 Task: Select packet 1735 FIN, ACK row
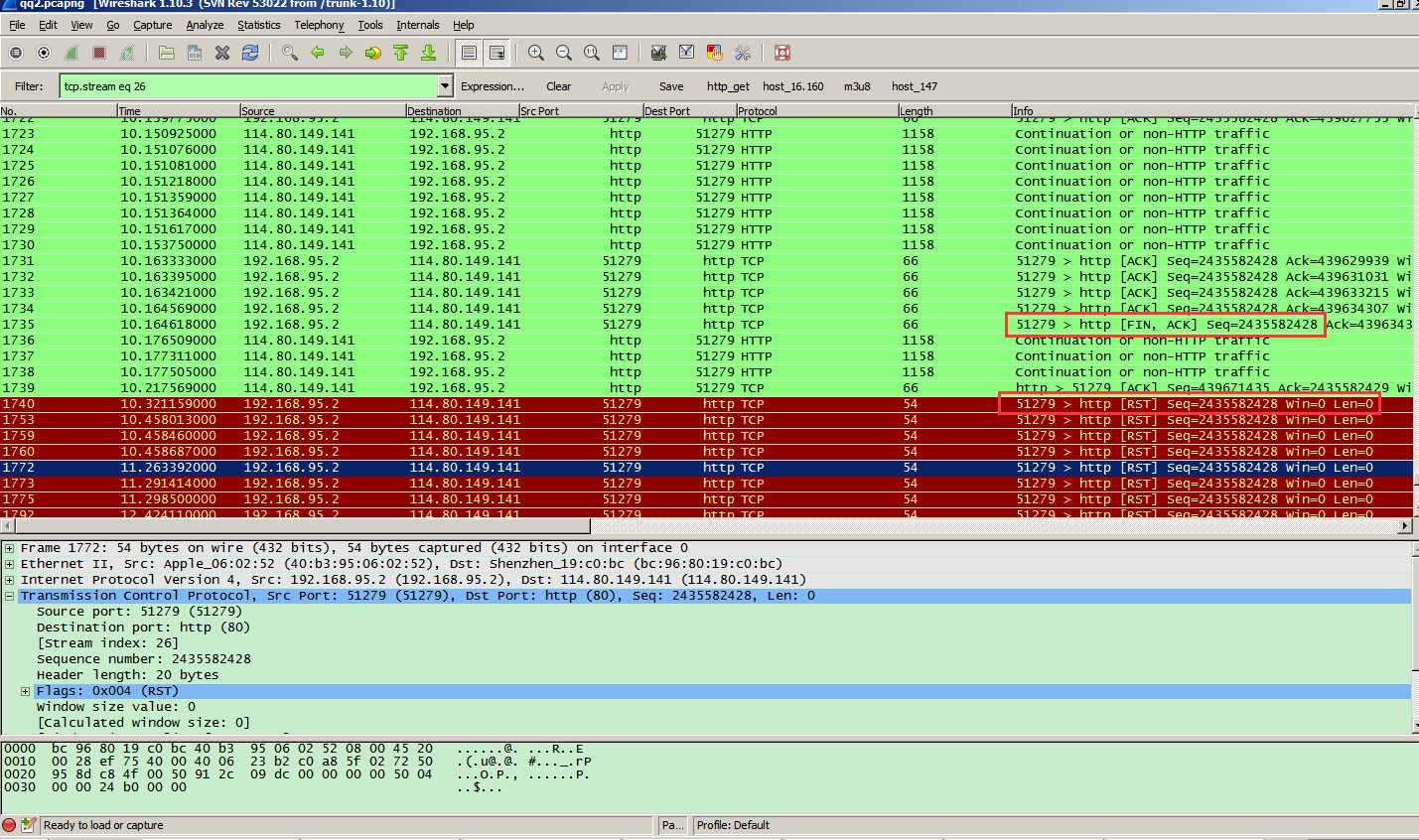point(706,325)
